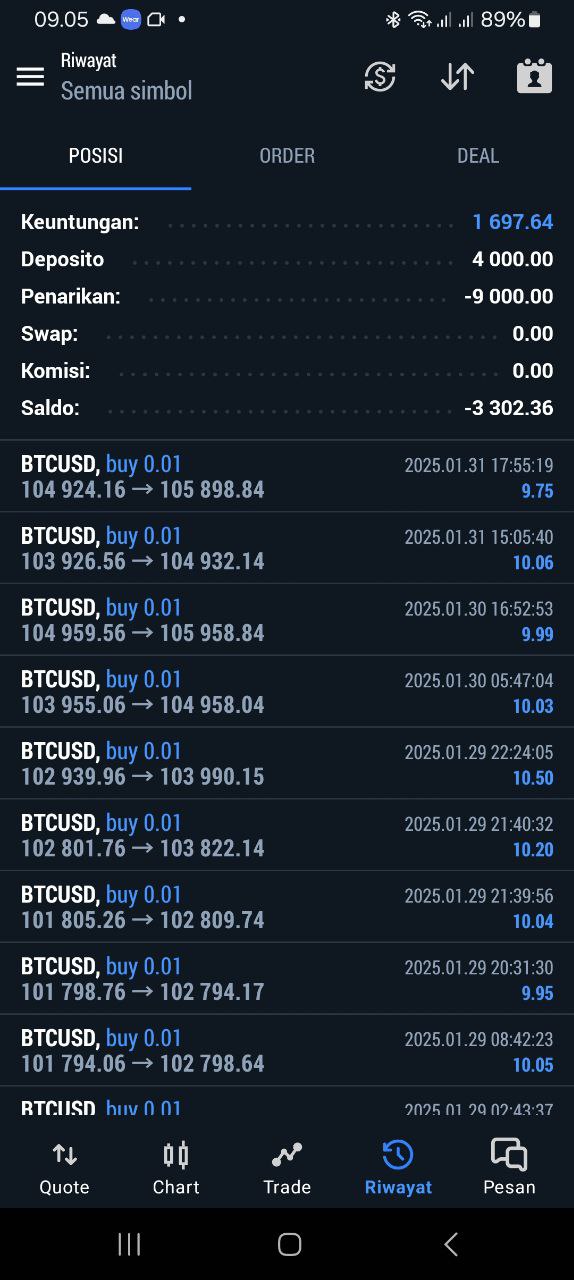Image resolution: width=574 pixels, height=1280 pixels.
Task: Expand the BTCUSD position with profit 10.50
Action: click(x=287, y=763)
